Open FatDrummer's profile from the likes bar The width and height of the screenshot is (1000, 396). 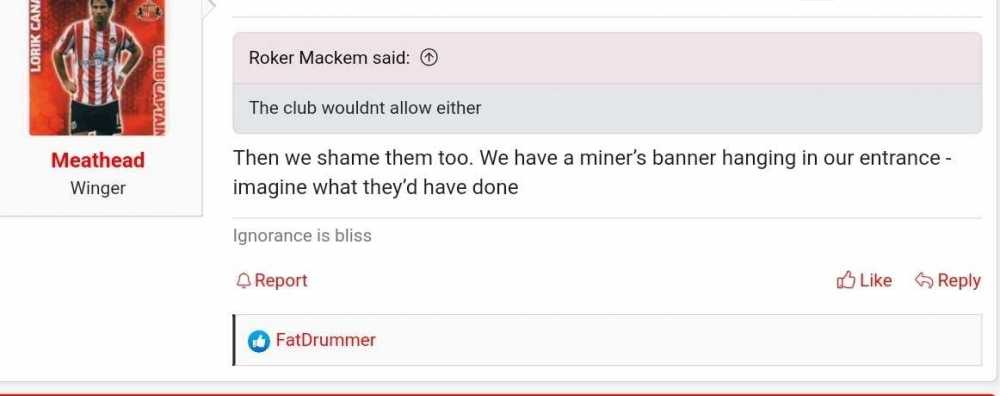325,340
